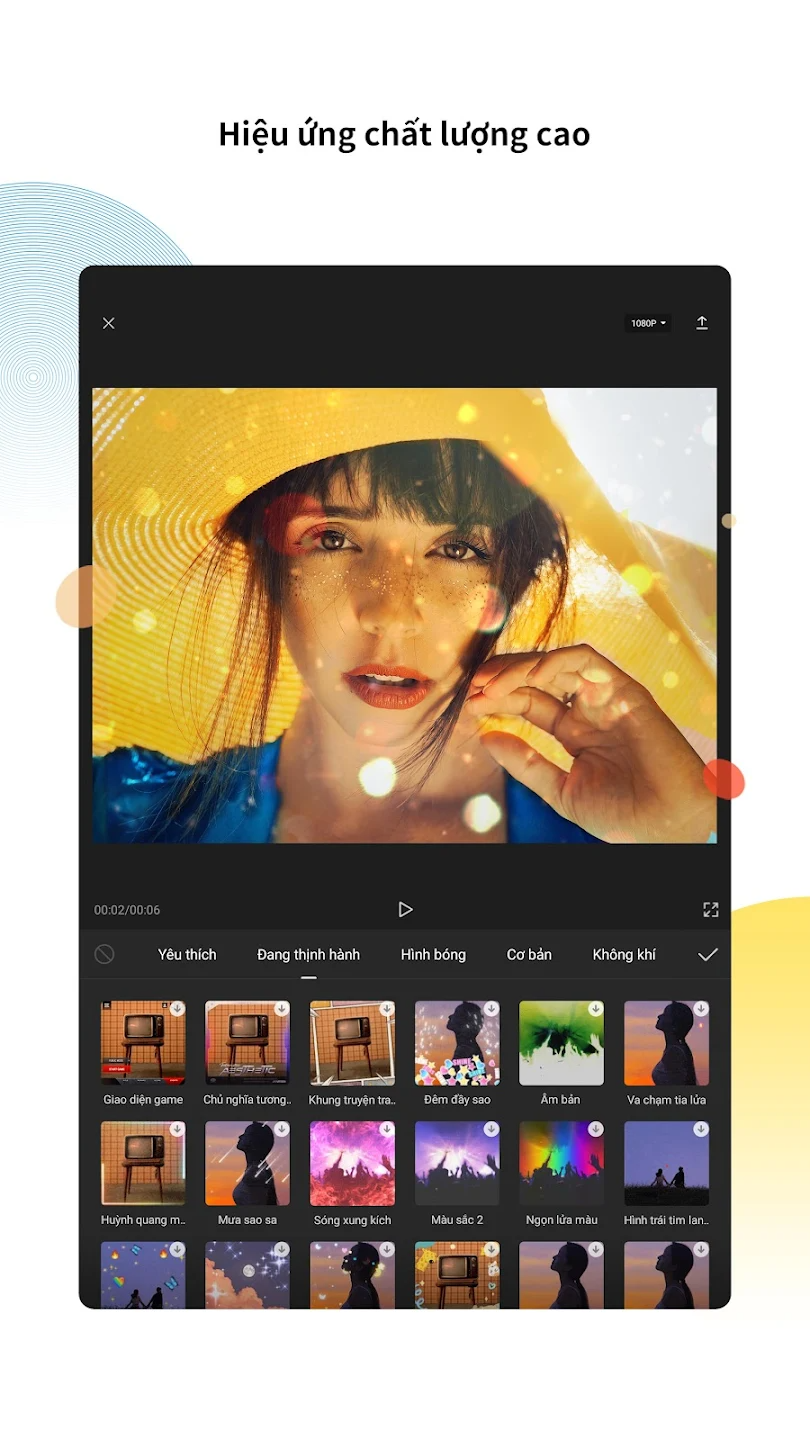The height and width of the screenshot is (1440, 810).
Task: Select the Âm bản effect thumbnail
Action: tap(561, 1044)
